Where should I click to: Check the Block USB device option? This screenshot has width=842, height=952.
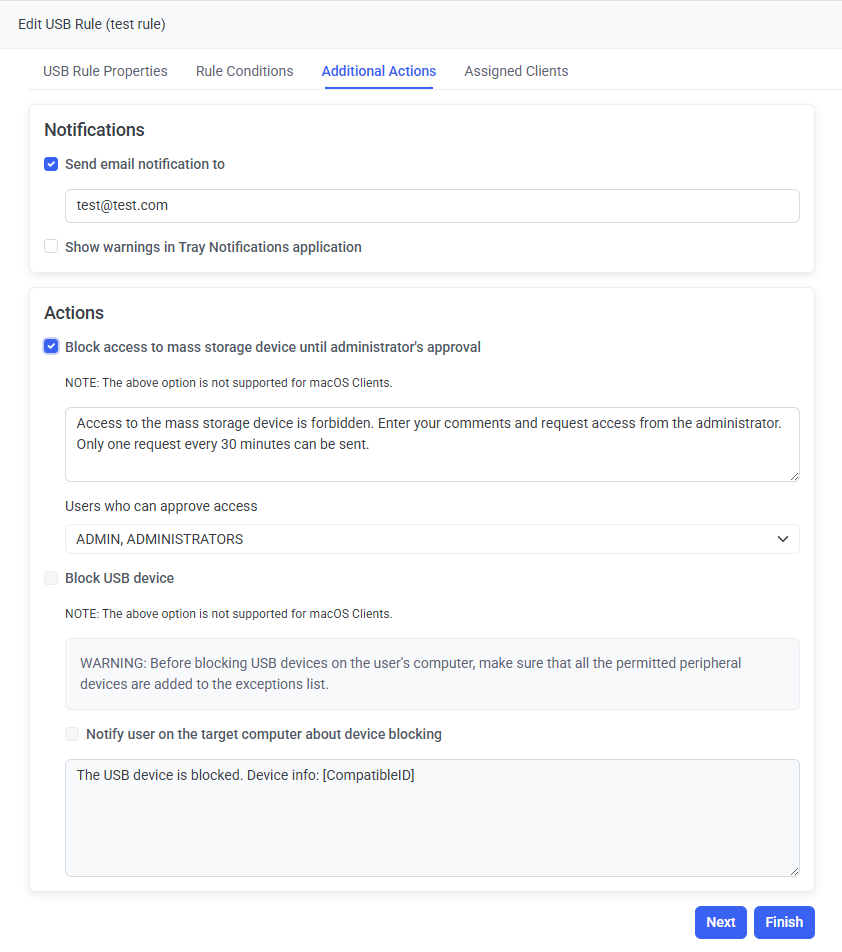point(51,578)
